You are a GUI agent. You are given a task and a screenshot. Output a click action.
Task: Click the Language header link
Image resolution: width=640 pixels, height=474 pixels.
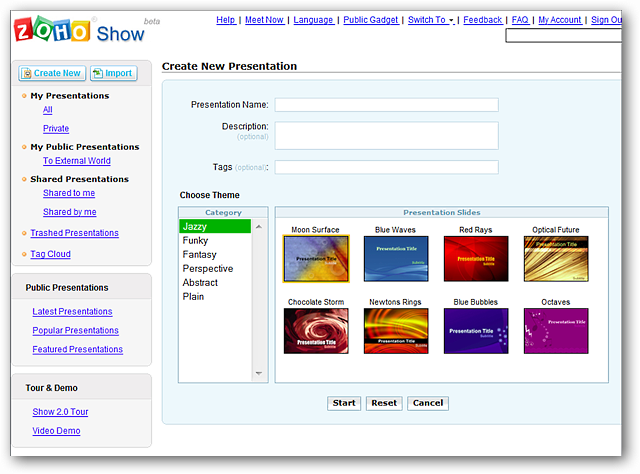click(x=313, y=20)
